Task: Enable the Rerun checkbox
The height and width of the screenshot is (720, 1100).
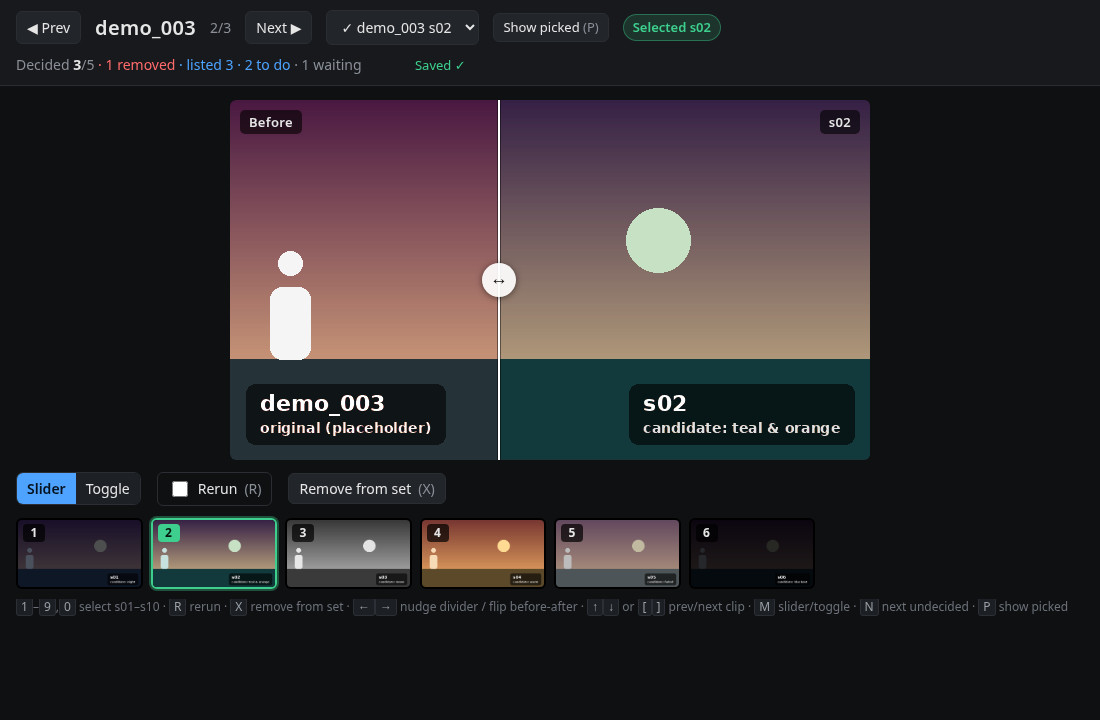Action: pyautogui.click(x=180, y=489)
